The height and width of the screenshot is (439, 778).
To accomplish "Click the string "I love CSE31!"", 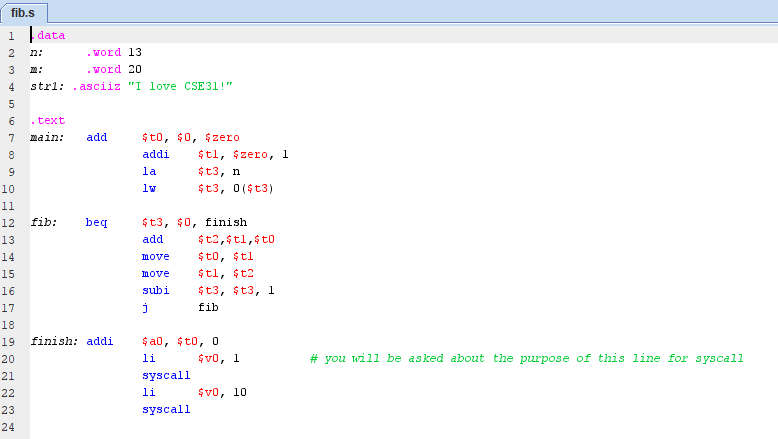I will 180,86.
